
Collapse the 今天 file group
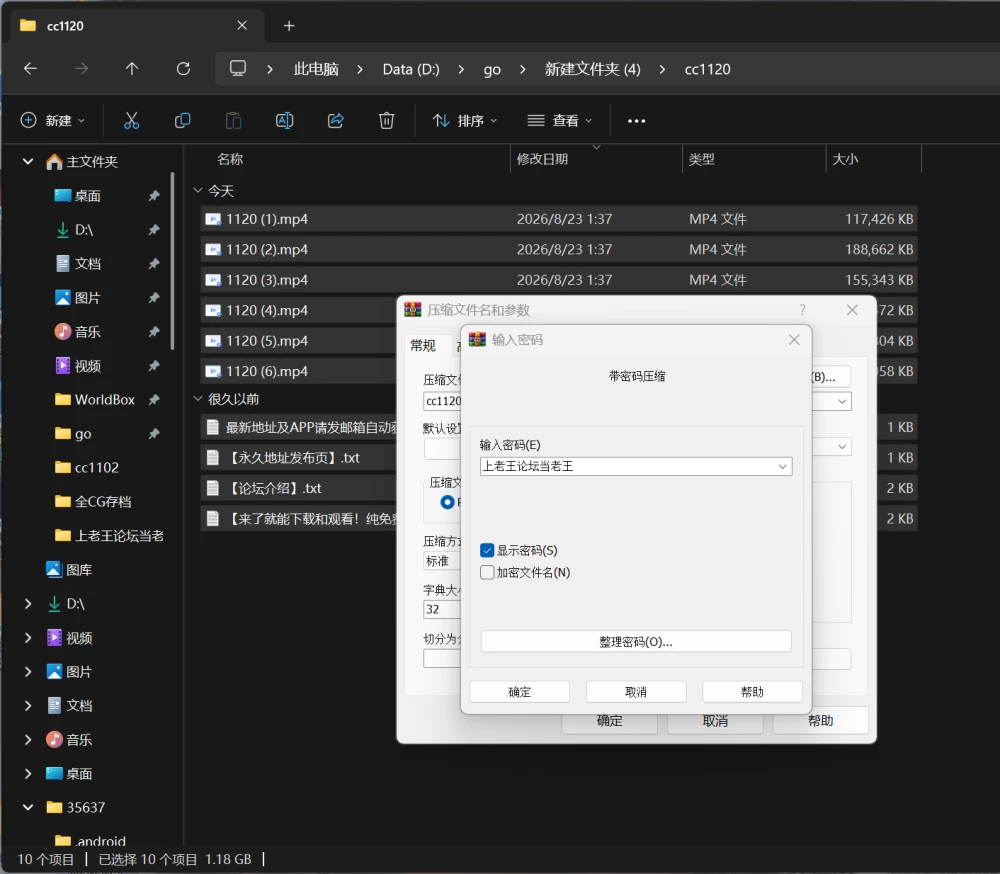tap(198, 191)
